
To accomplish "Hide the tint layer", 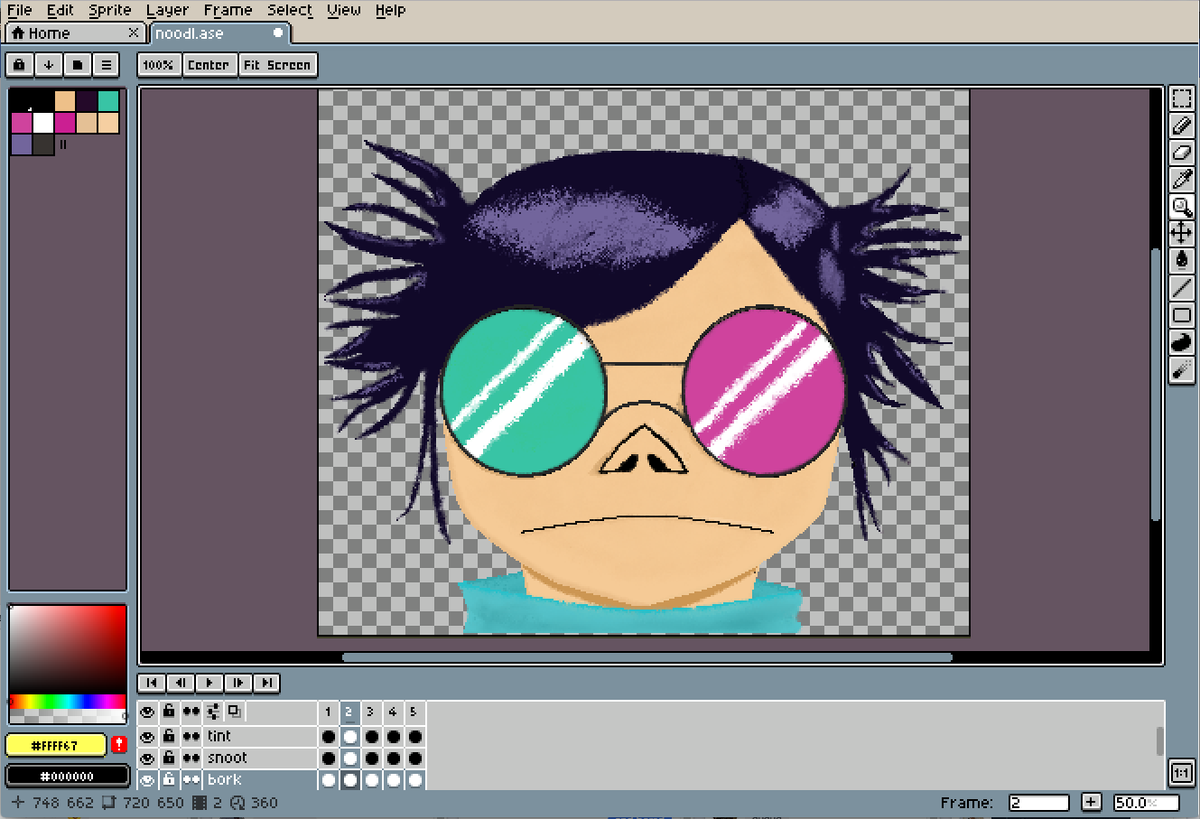I will click(x=147, y=736).
